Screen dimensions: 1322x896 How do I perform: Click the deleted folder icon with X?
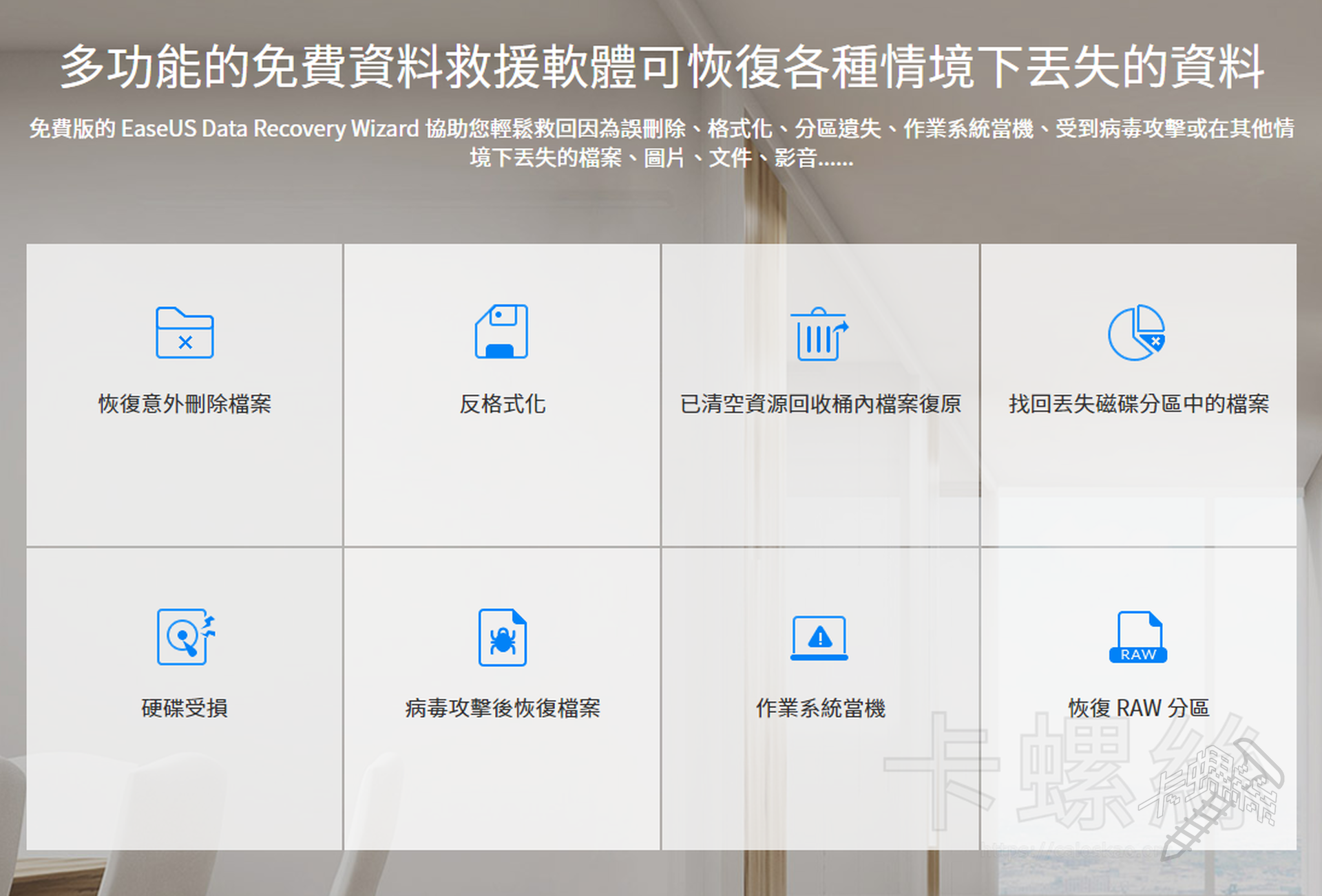(x=185, y=333)
